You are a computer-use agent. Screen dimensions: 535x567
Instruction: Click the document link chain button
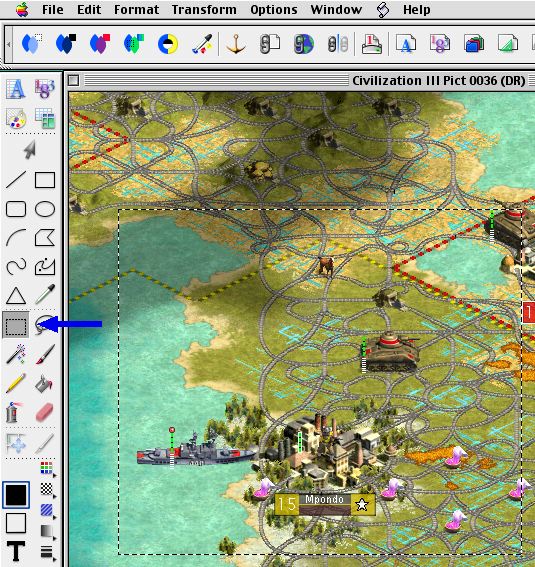(270, 44)
